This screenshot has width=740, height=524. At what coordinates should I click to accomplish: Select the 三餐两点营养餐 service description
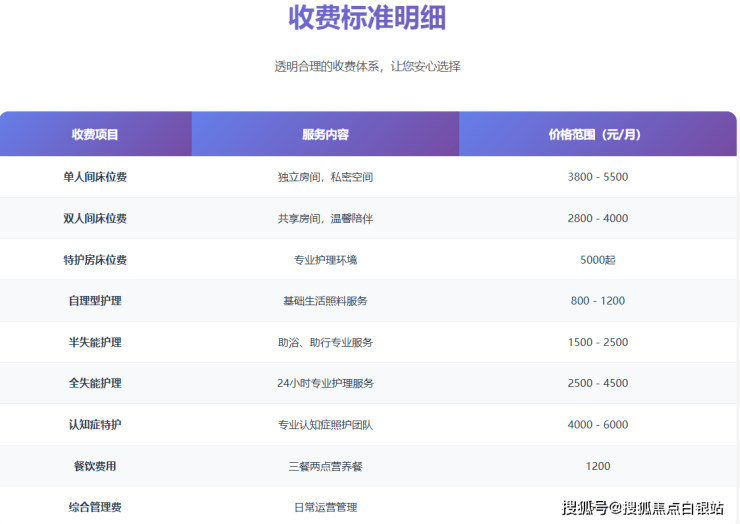325,466
